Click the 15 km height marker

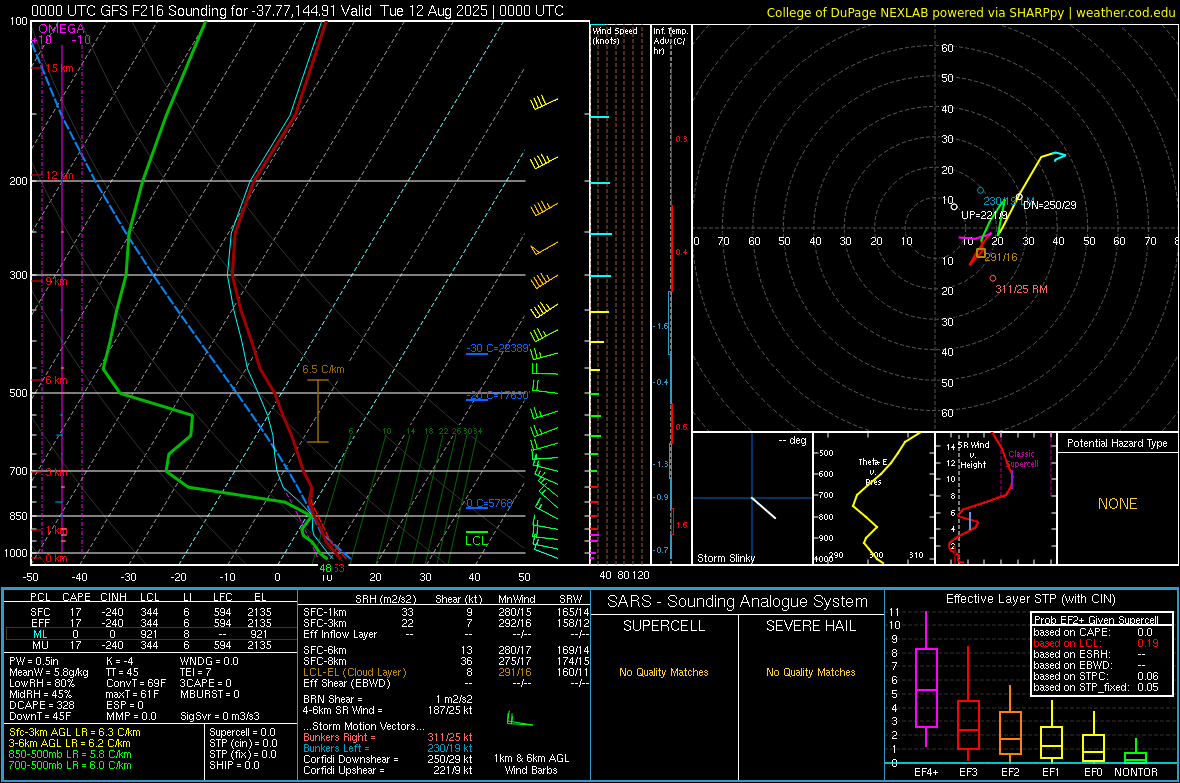coord(59,68)
